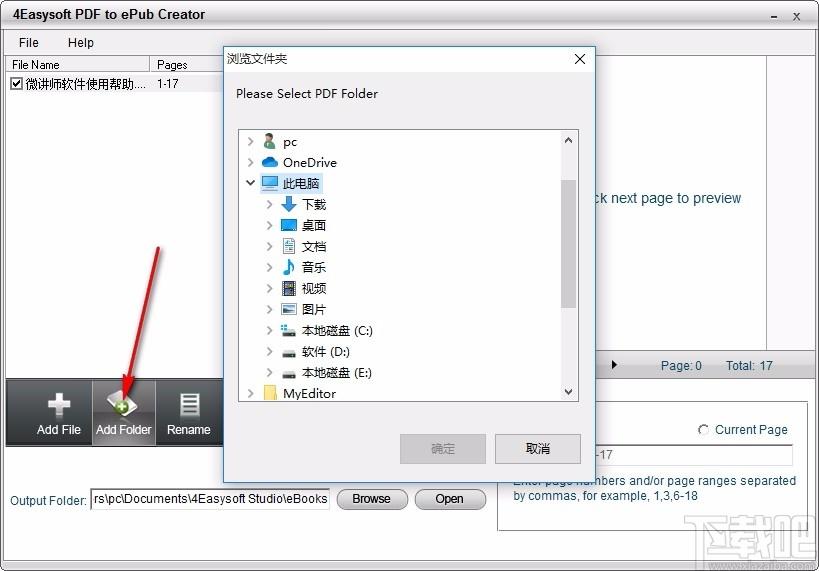
Task: Uncheck the 微讲师软件使用帮助 file checkbox
Action: pos(16,84)
